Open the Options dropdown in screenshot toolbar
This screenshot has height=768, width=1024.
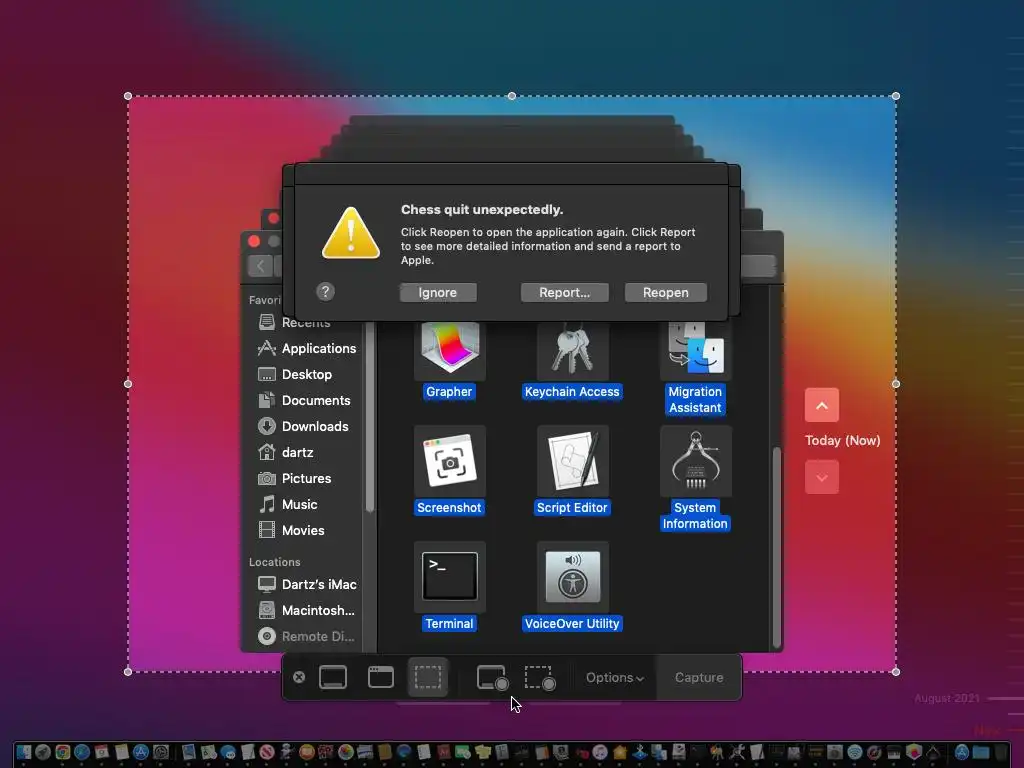coord(615,678)
